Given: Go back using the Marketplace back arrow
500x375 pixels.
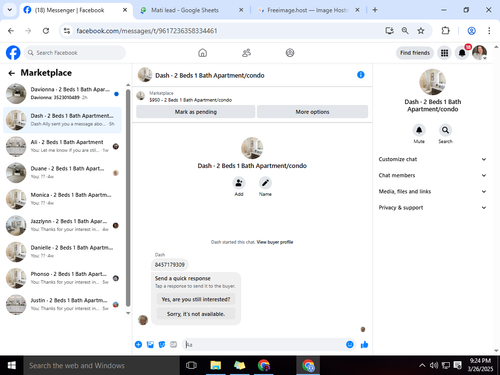Looking at the screenshot, I should point(12,73).
